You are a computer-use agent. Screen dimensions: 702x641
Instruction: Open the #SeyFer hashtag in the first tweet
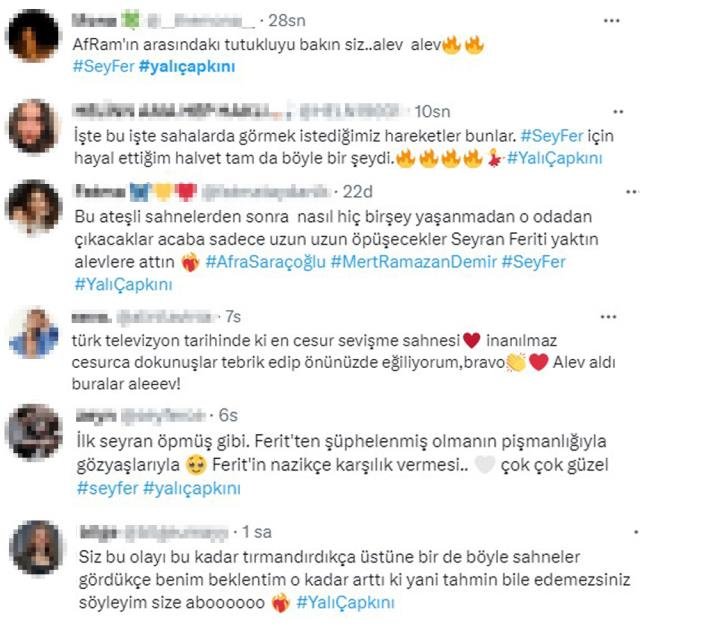click(103, 67)
